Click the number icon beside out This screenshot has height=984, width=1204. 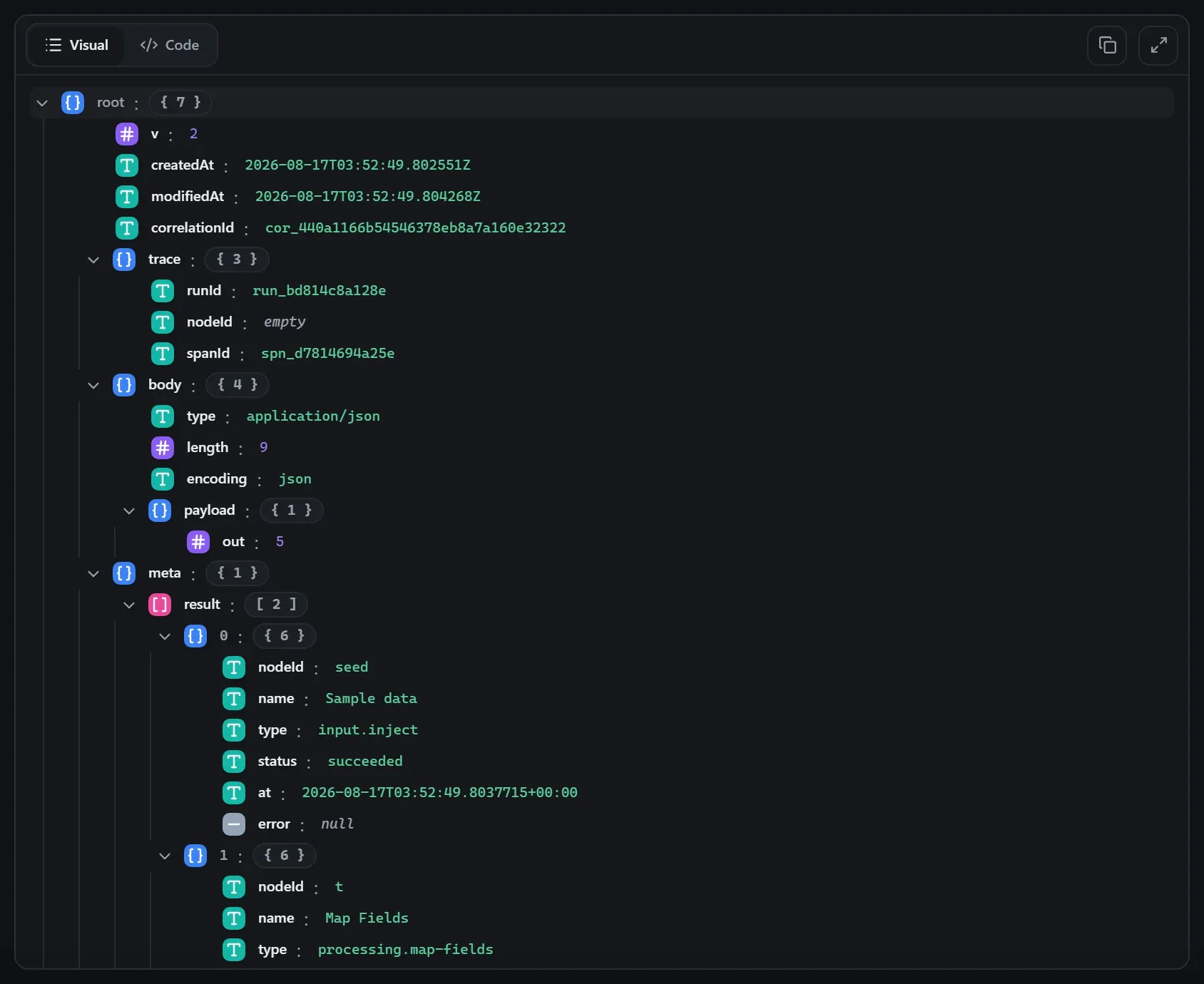[x=198, y=542]
